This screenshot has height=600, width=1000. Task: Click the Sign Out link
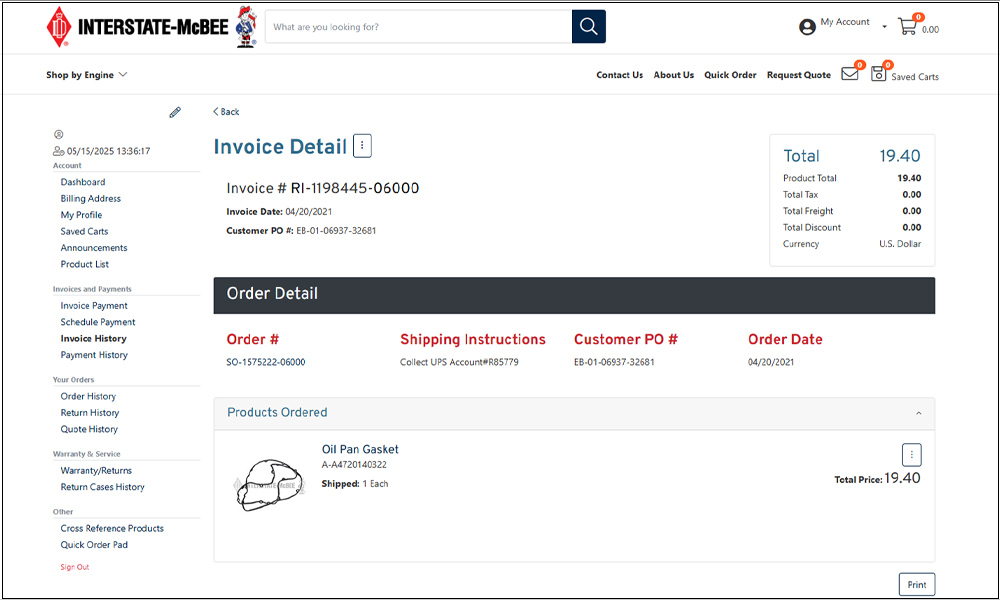point(75,567)
